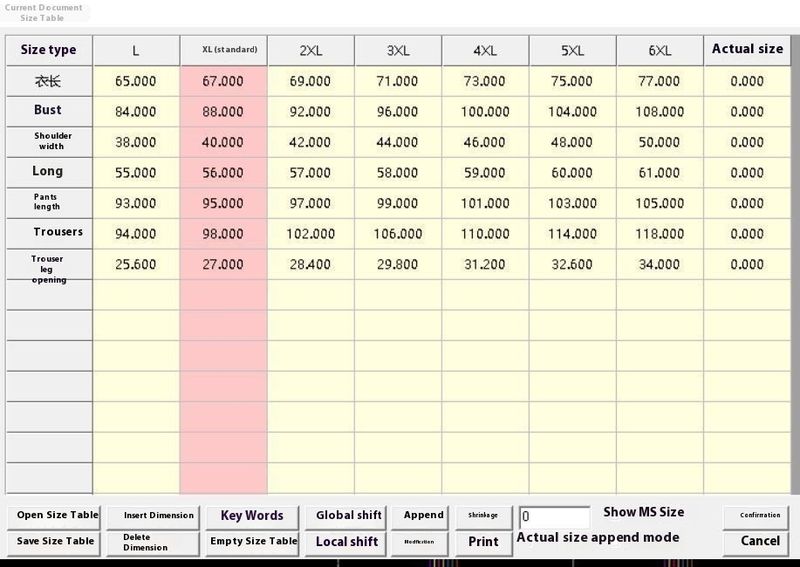The width and height of the screenshot is (800, 567).
Task: Click the Shrinkage button
Action: click(483, 515)
